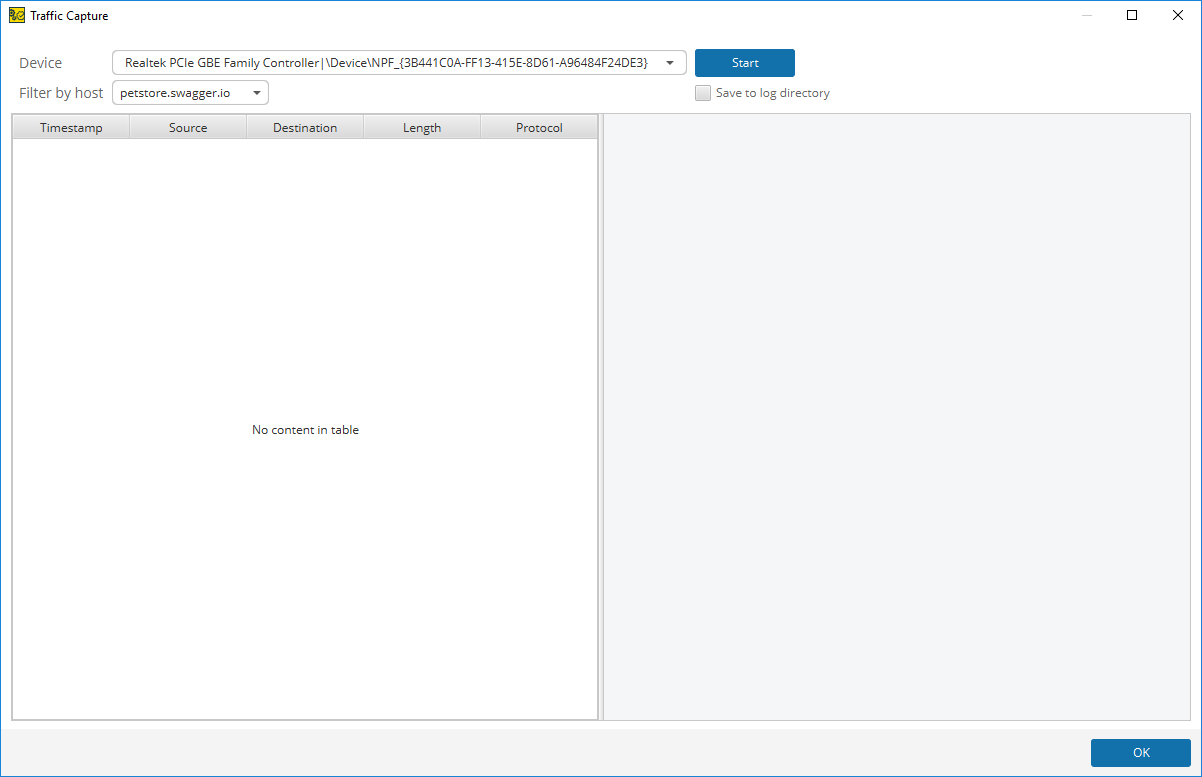Click Start to begin capturing traffic

click(744, 62)
